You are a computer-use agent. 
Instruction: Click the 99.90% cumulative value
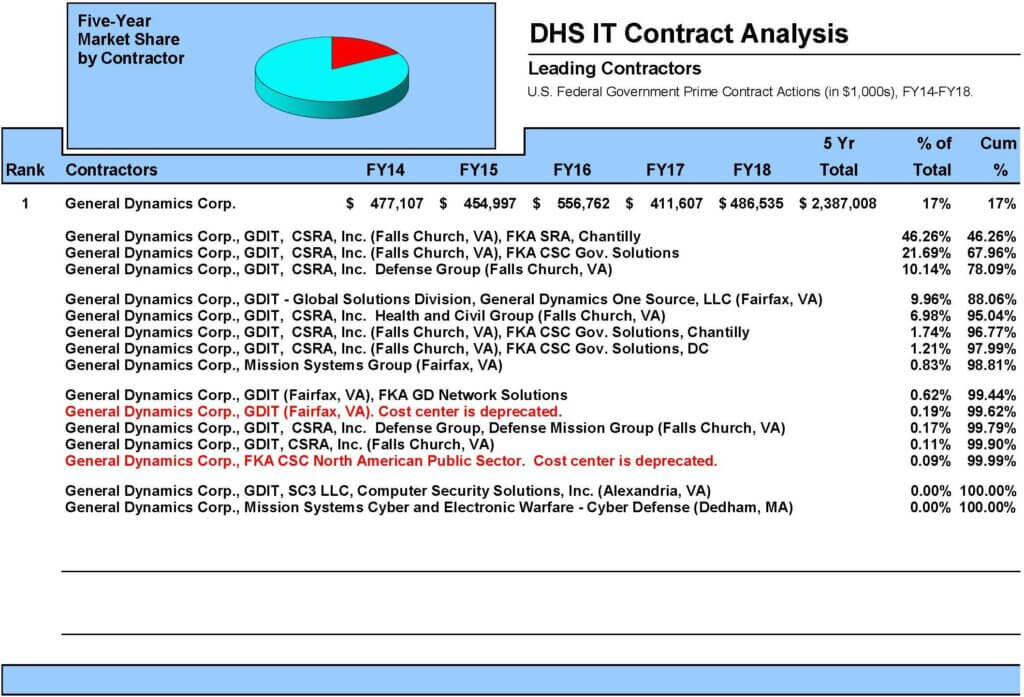991,444
